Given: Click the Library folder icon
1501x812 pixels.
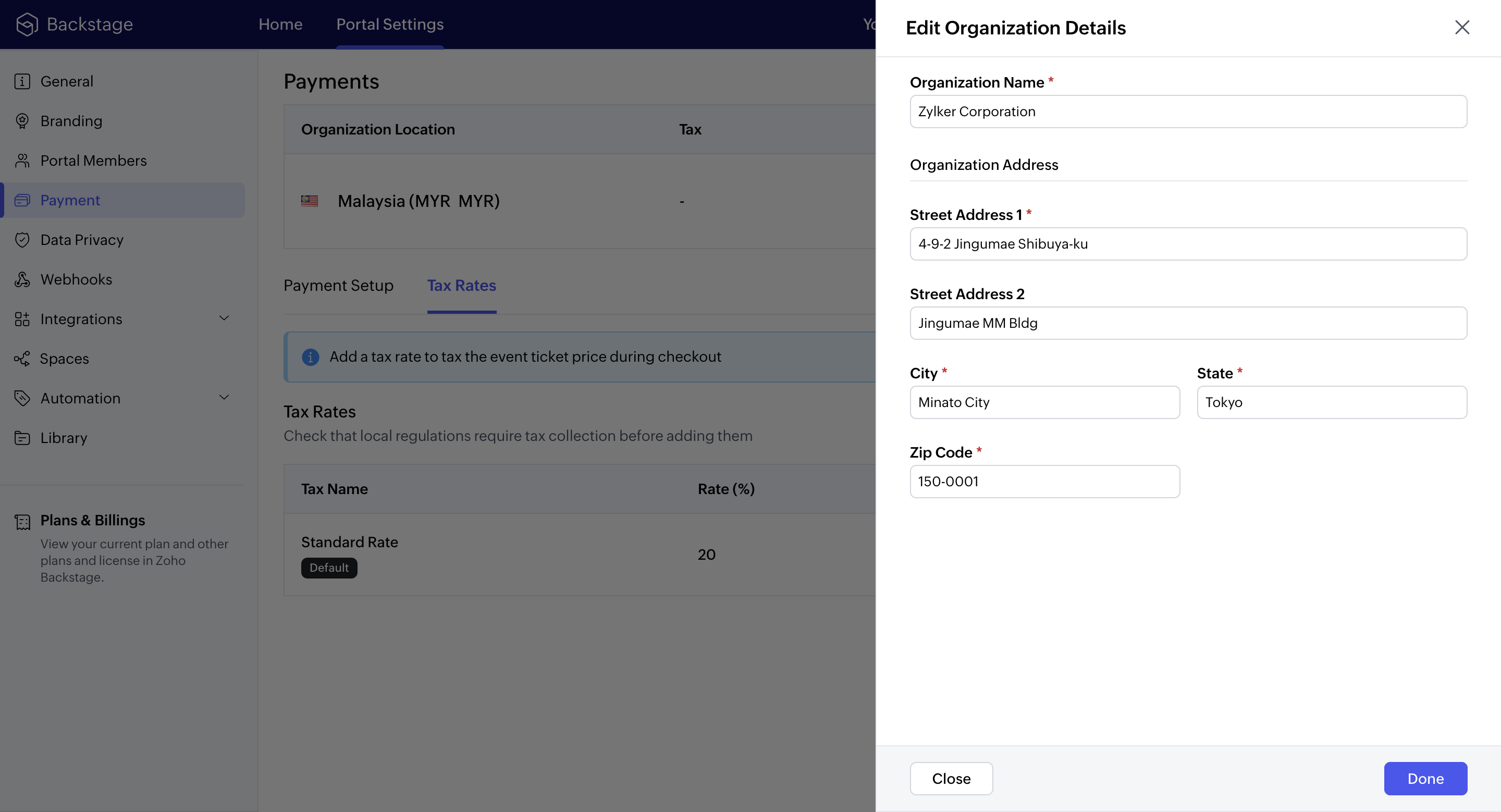Looking at the screenshot, I should click(x=22, y=437).
